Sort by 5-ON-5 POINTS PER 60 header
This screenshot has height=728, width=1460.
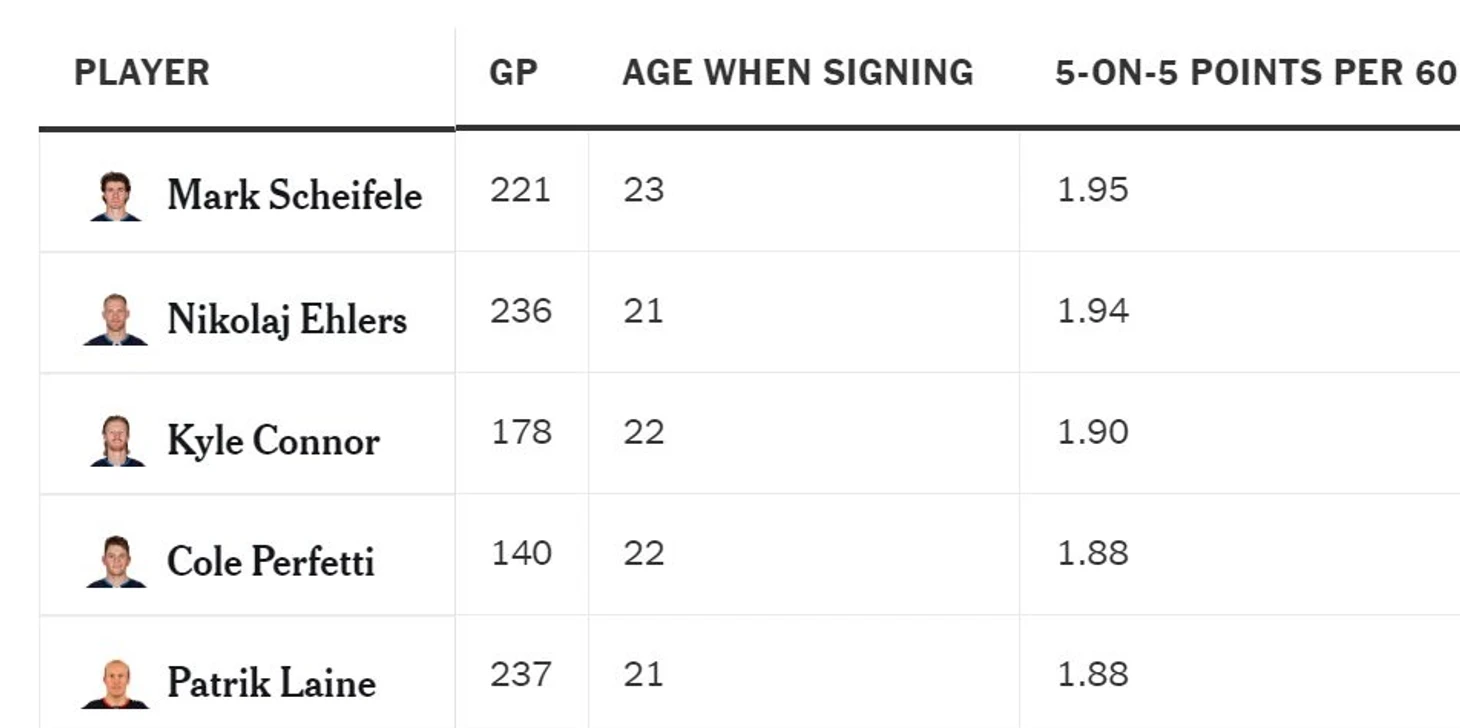pyautogui.click(x=1255, y=73)
